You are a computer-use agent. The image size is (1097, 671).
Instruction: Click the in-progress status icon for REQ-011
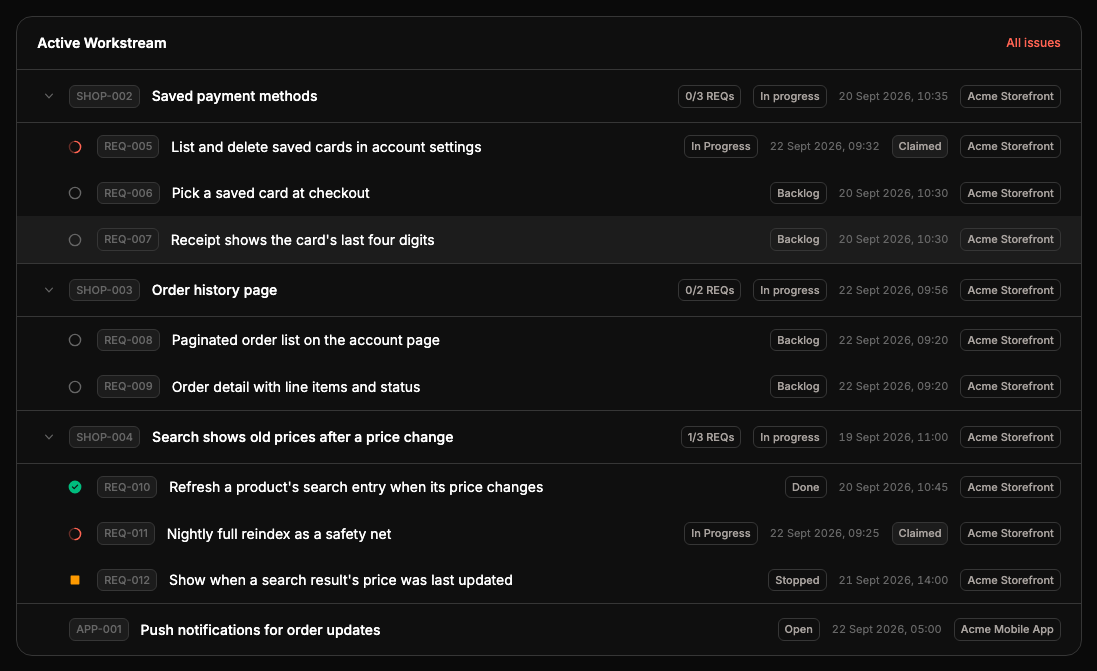click(x=75, y=534)
